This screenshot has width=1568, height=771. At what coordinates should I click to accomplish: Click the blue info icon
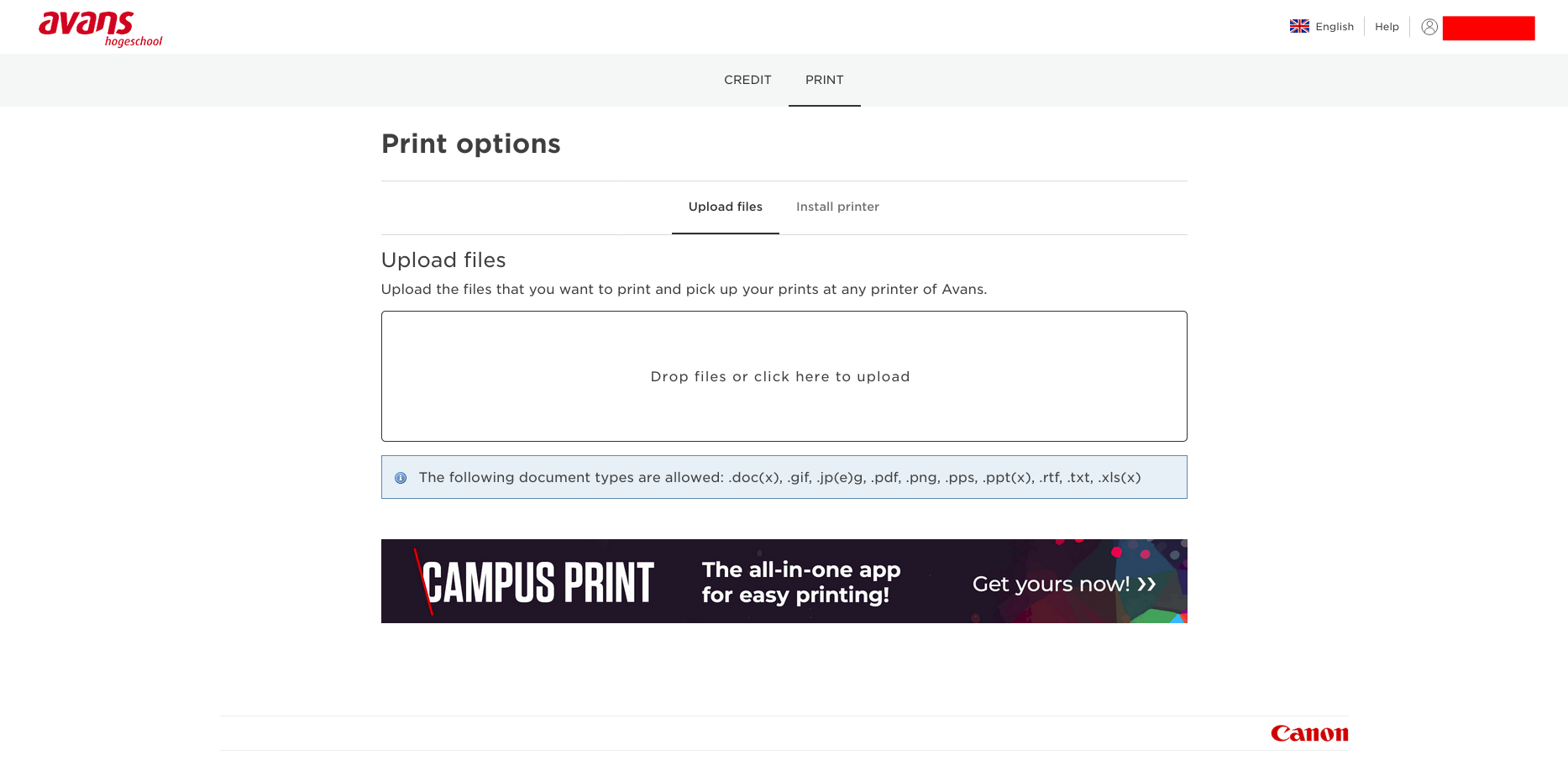(401, 478)
